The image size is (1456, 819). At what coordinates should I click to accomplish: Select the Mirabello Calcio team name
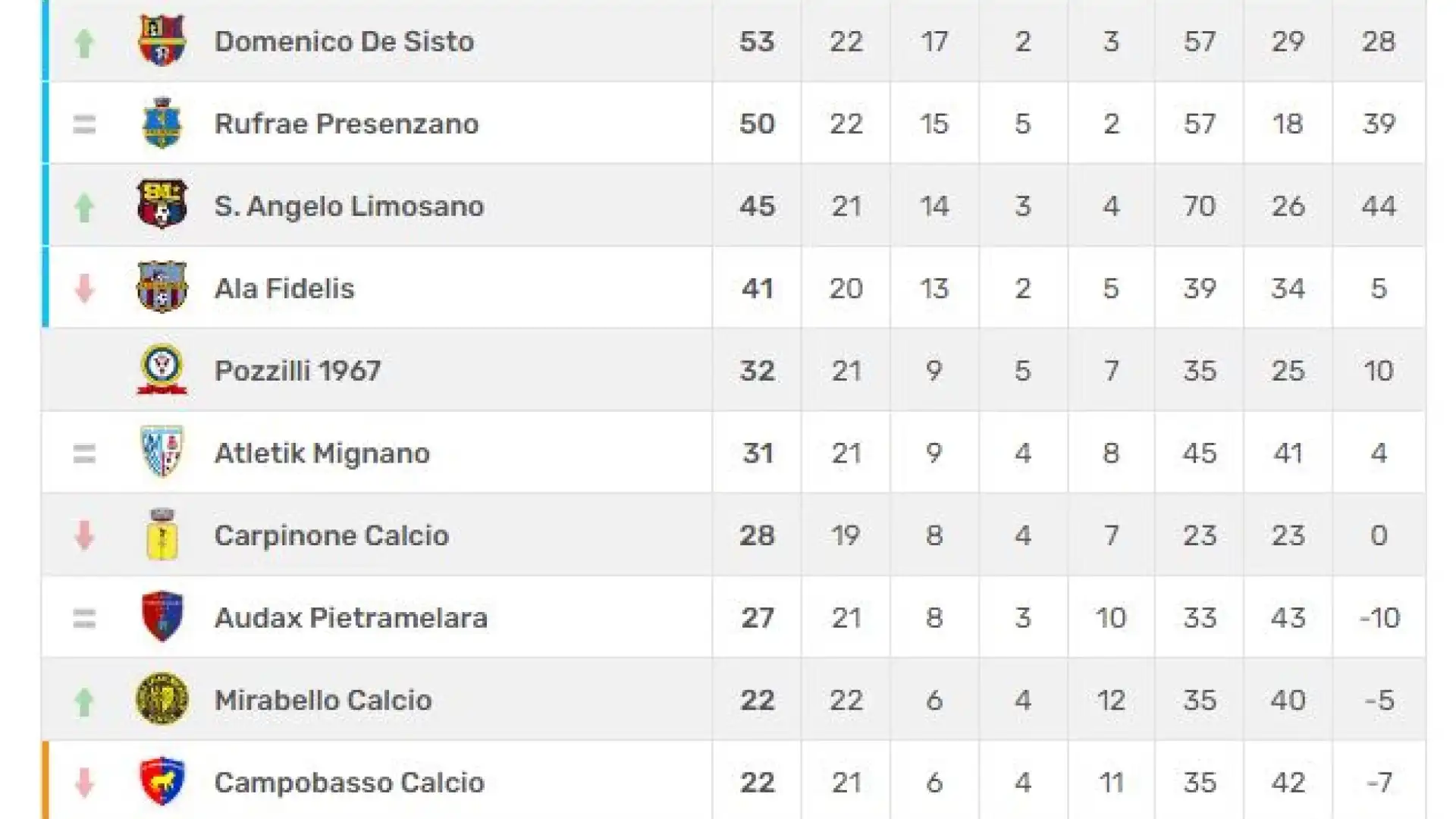(x=323, y=700)
